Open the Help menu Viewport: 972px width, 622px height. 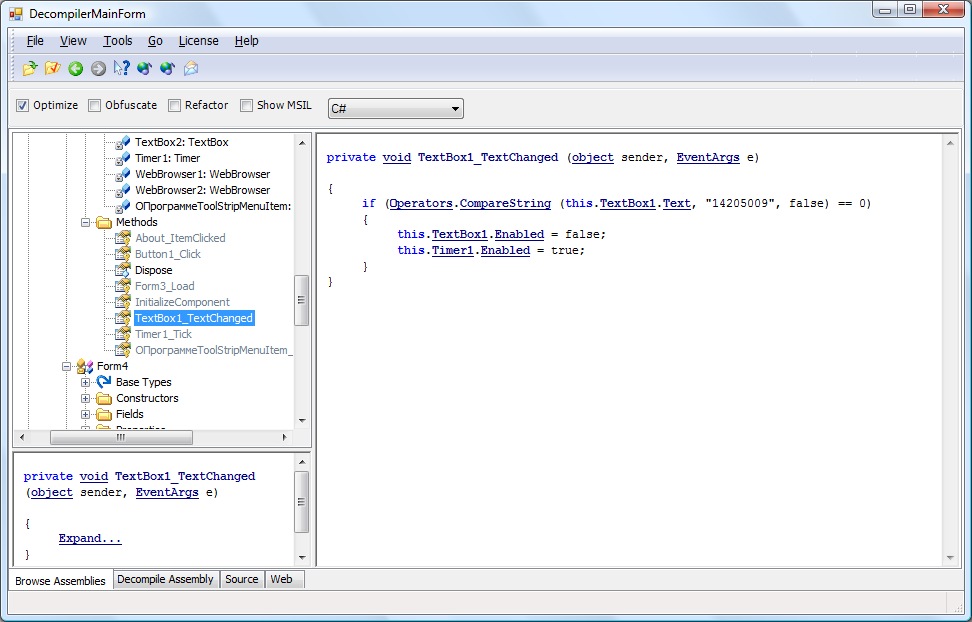point(246,41)
